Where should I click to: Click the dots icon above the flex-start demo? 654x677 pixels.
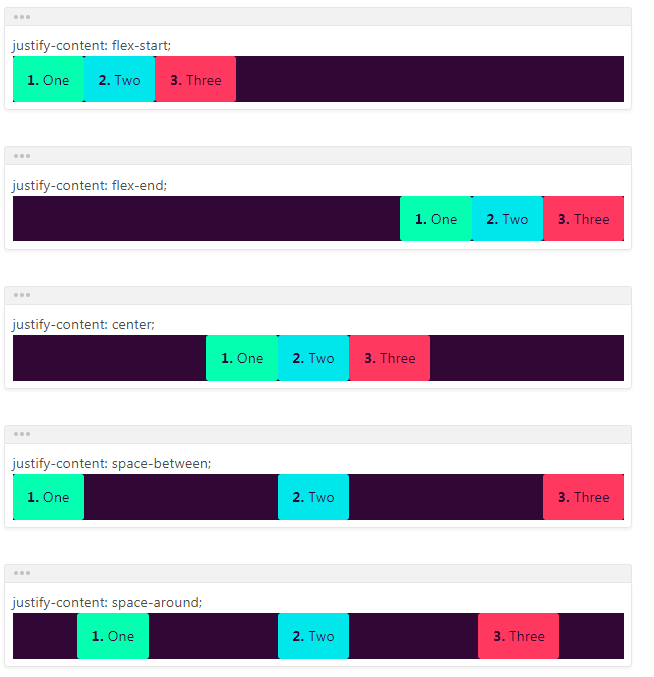[x=22, y=17]
